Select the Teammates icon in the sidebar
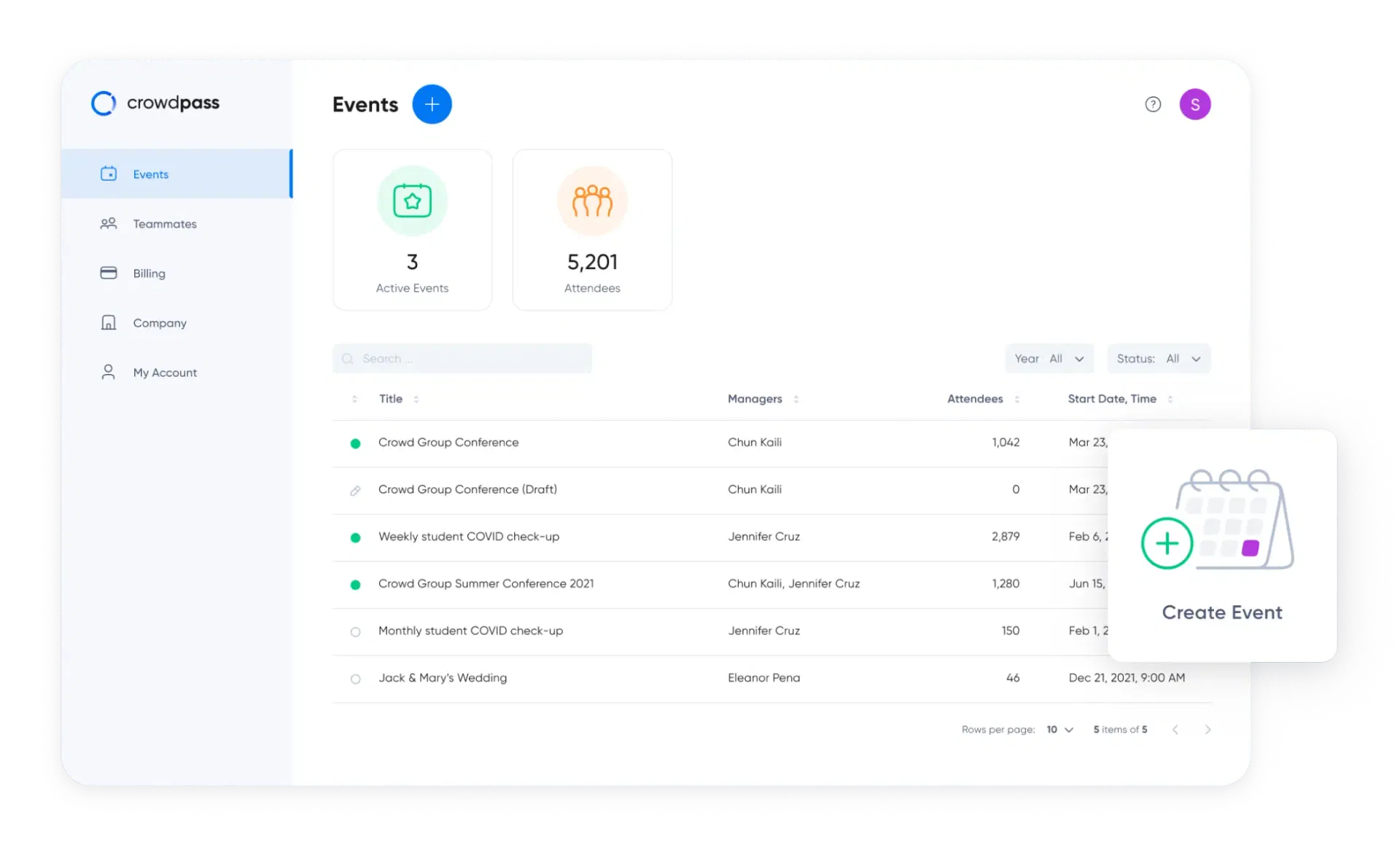 (x=108, y=223)
